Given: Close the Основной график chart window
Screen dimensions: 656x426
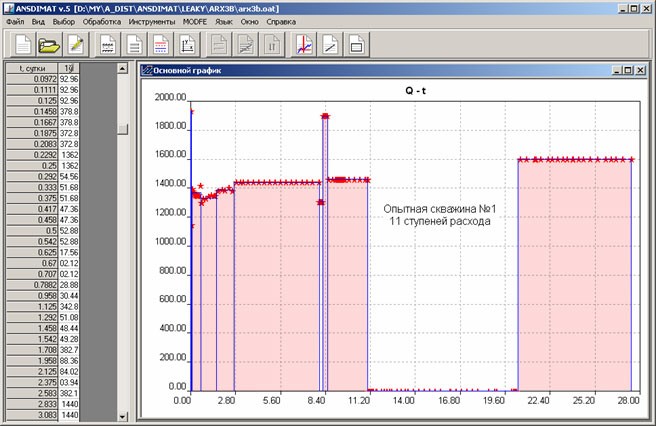Looking at the screenshot, I should 641,70.
